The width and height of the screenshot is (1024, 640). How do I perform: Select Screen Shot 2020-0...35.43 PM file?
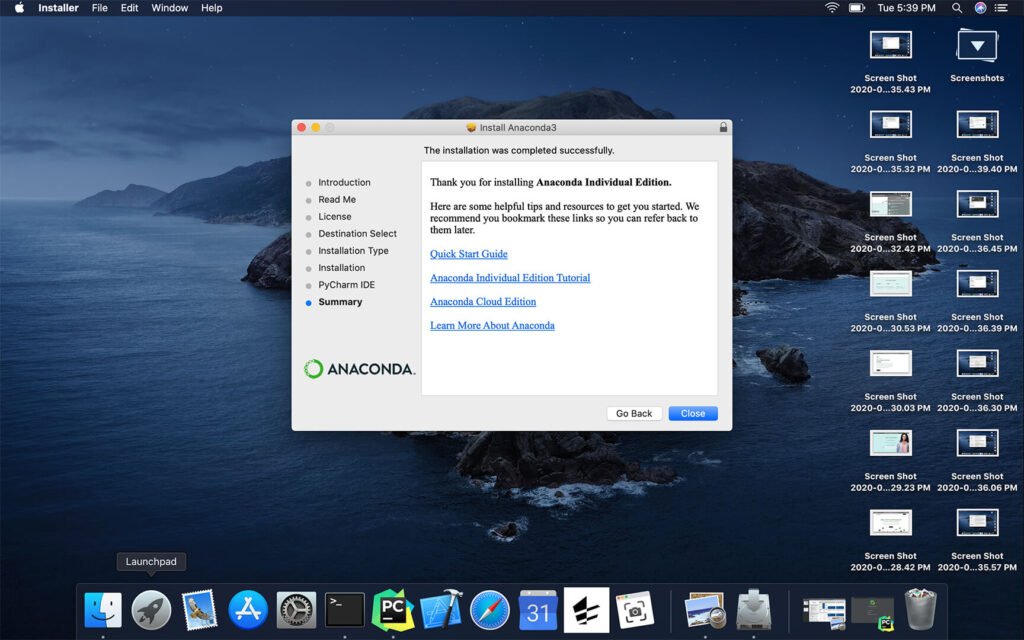890,45
